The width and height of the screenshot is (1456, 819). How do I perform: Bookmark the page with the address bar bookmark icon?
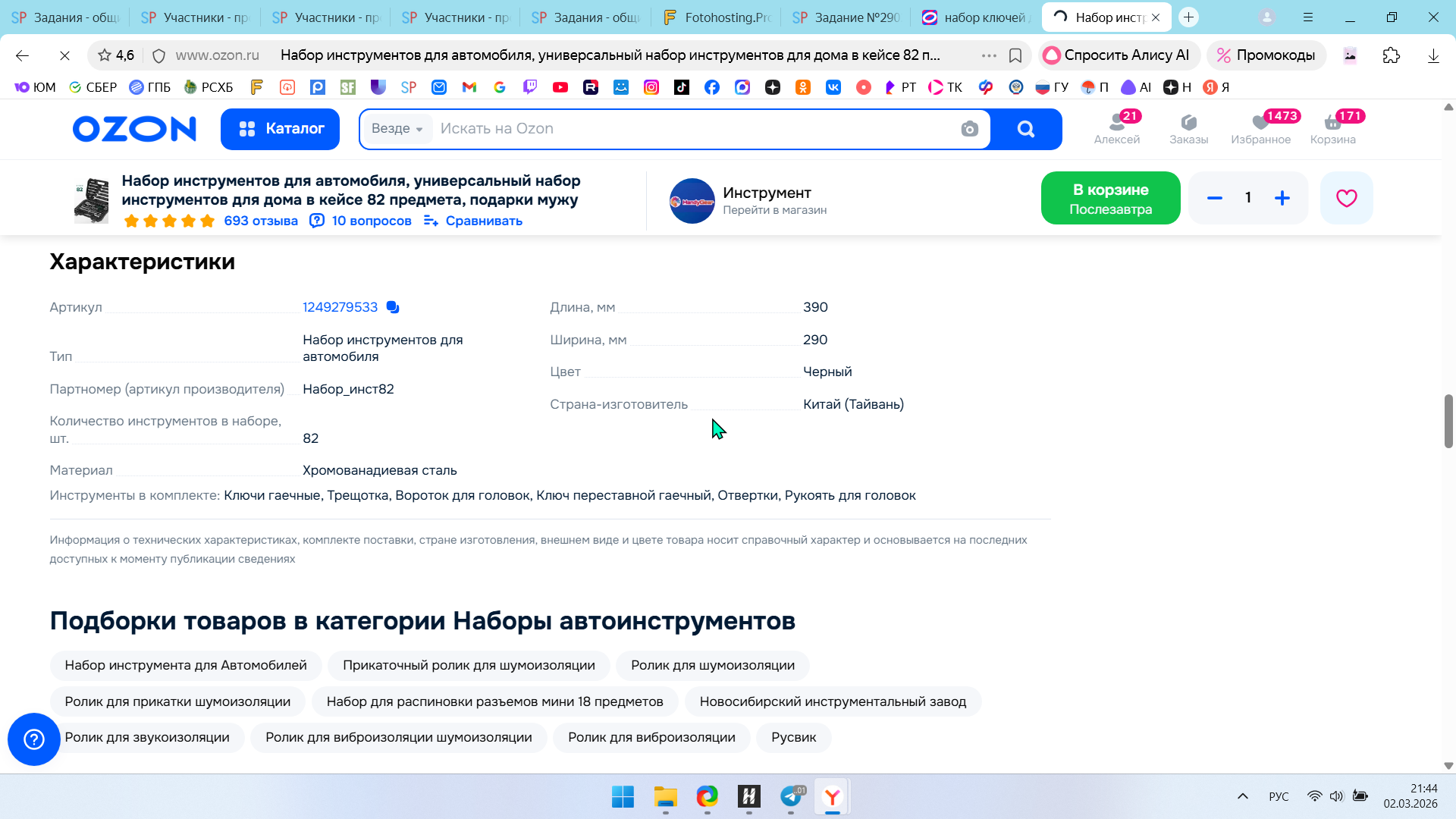point(1015,55)
